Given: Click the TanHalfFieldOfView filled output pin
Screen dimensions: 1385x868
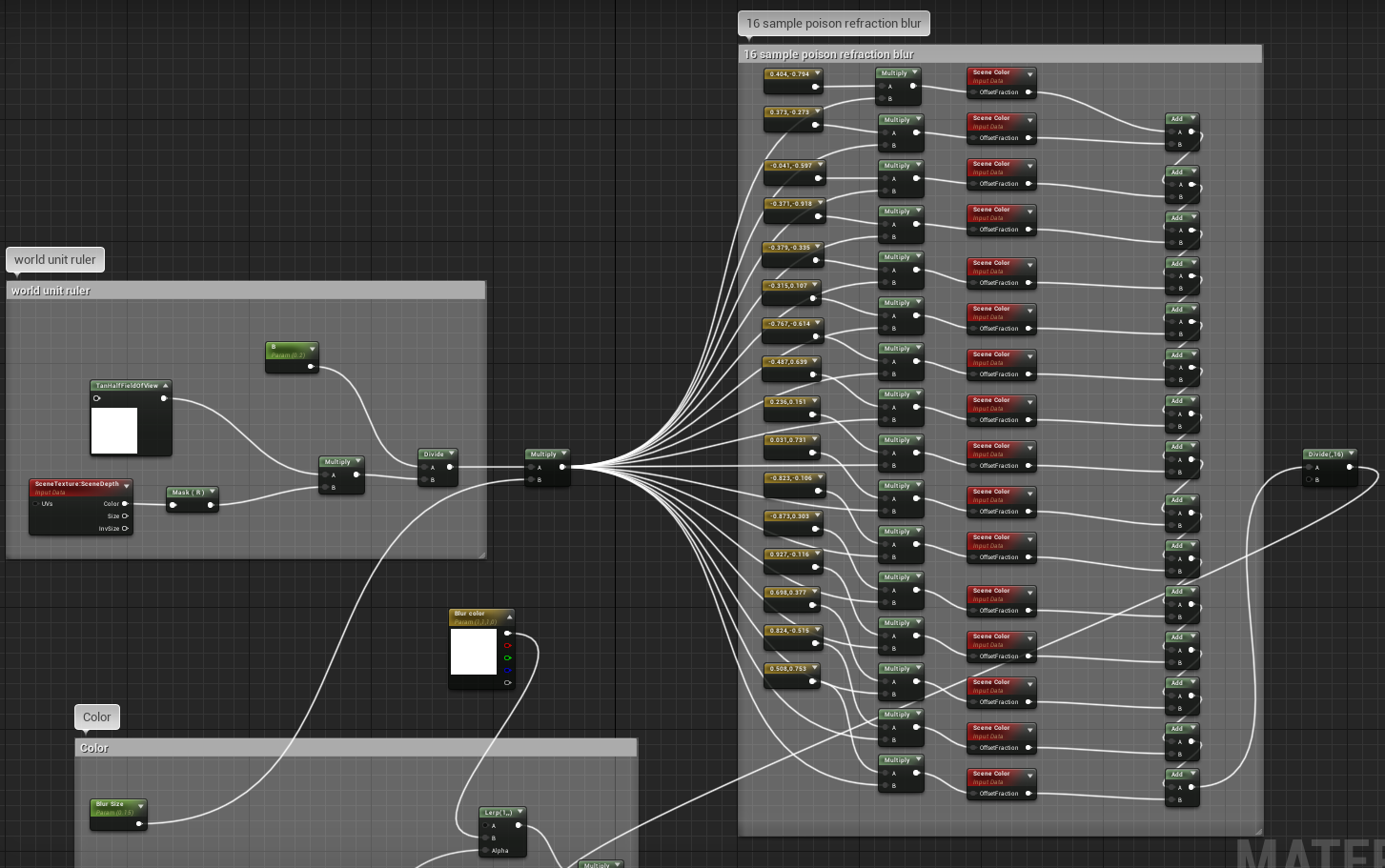Looking at the screenshot, I should pos(164,398).
